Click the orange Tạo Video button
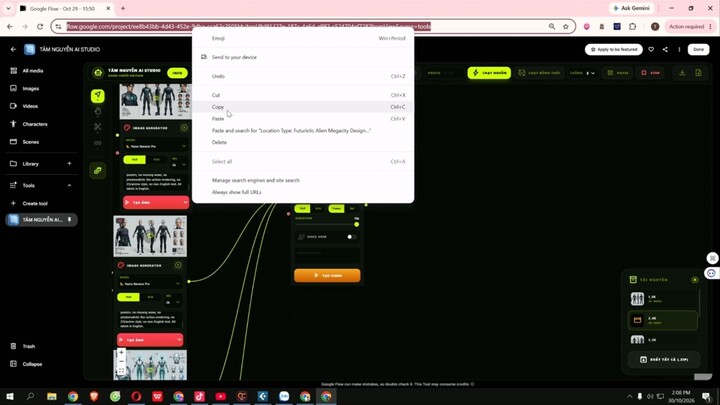This screenshot has height=405, width=720. (x=327, y=275)
